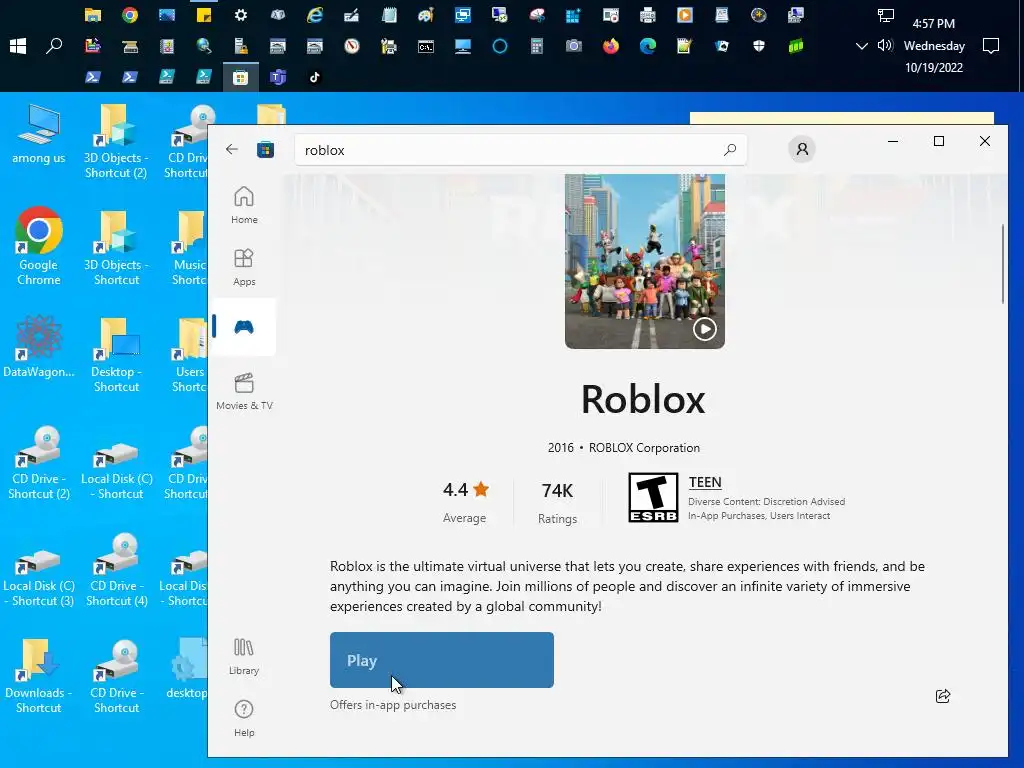Open the Windows Start menu

click(x=18, y=46)
